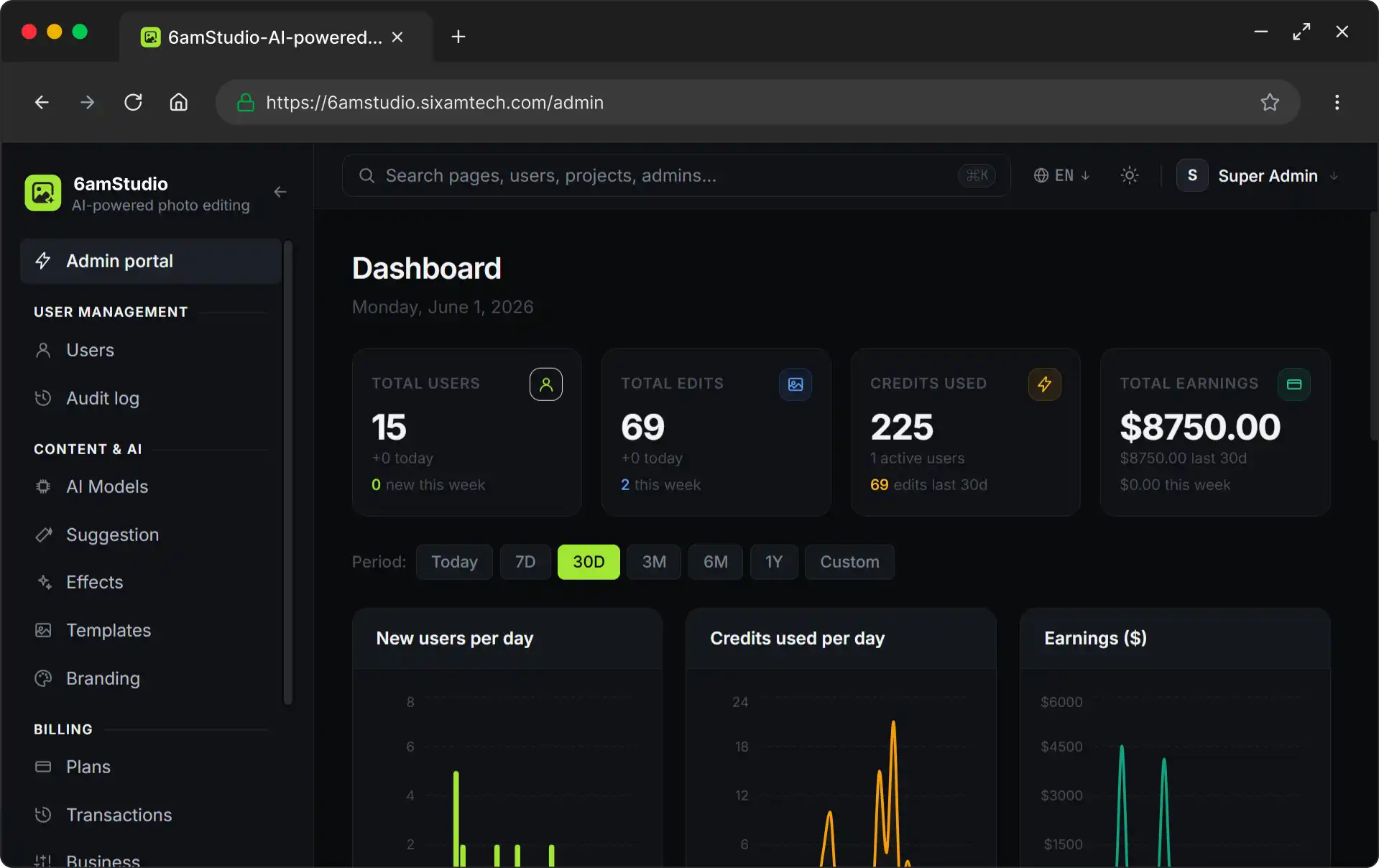Click the browser forward arrow
Image resolution: width=1379 pixels, height=868 pixels.
[x=87, y=102]
